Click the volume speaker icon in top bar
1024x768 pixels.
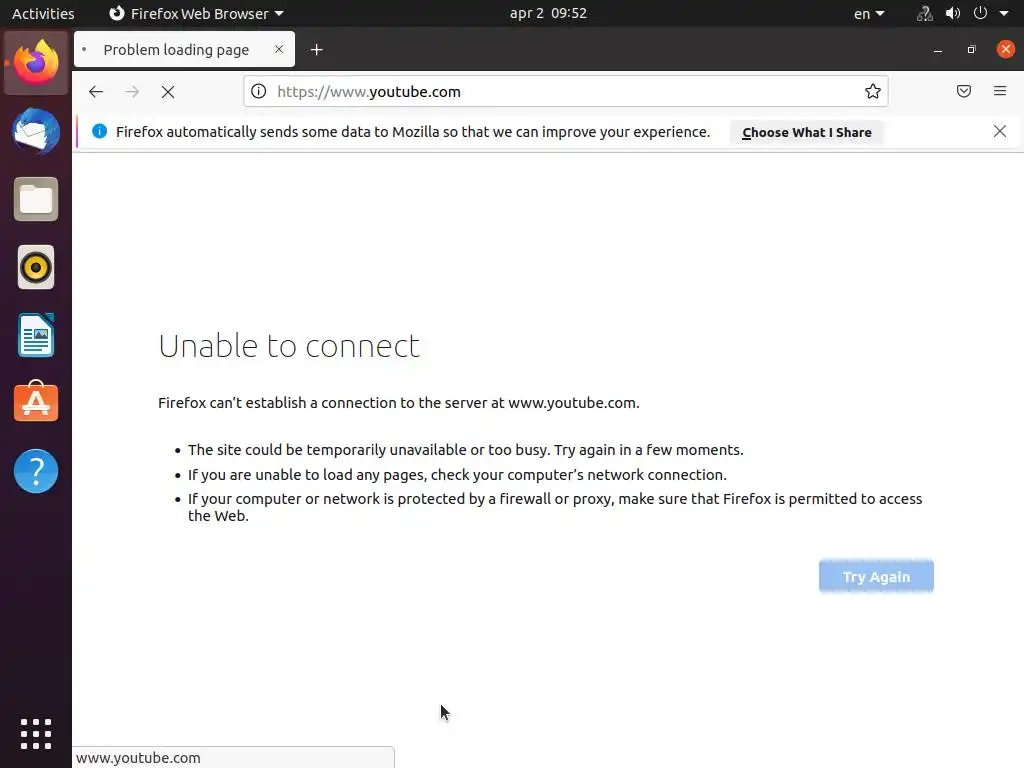click(953, 13)
